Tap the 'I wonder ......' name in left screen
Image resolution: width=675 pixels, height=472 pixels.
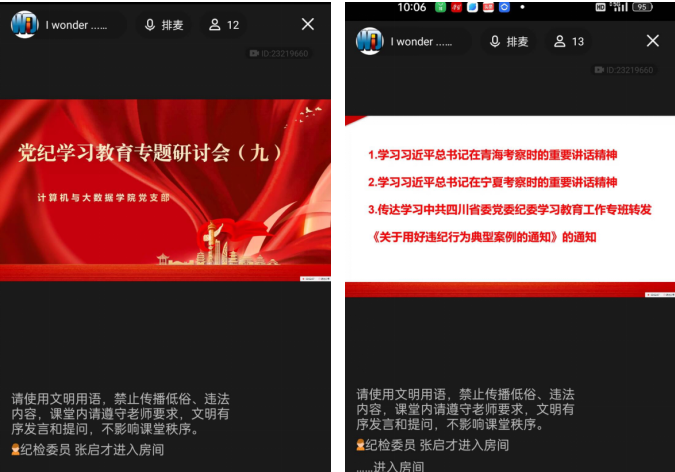point(76,25)
